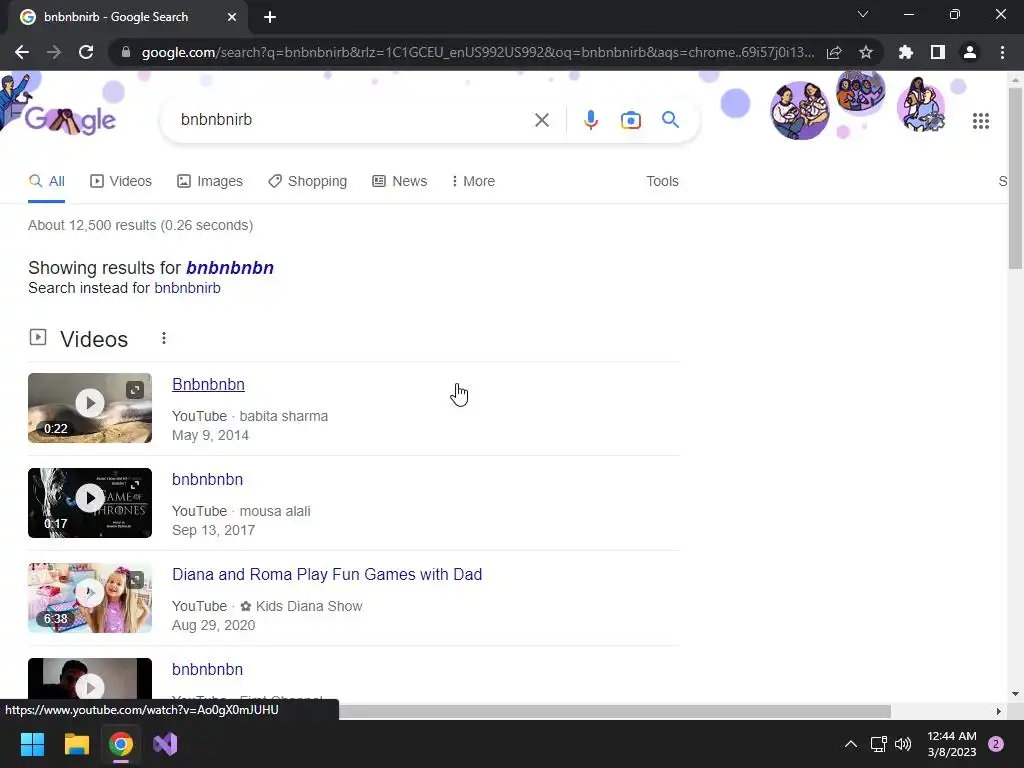
Task: Open the Windows Start menu
Action: (x=32, y=744)
